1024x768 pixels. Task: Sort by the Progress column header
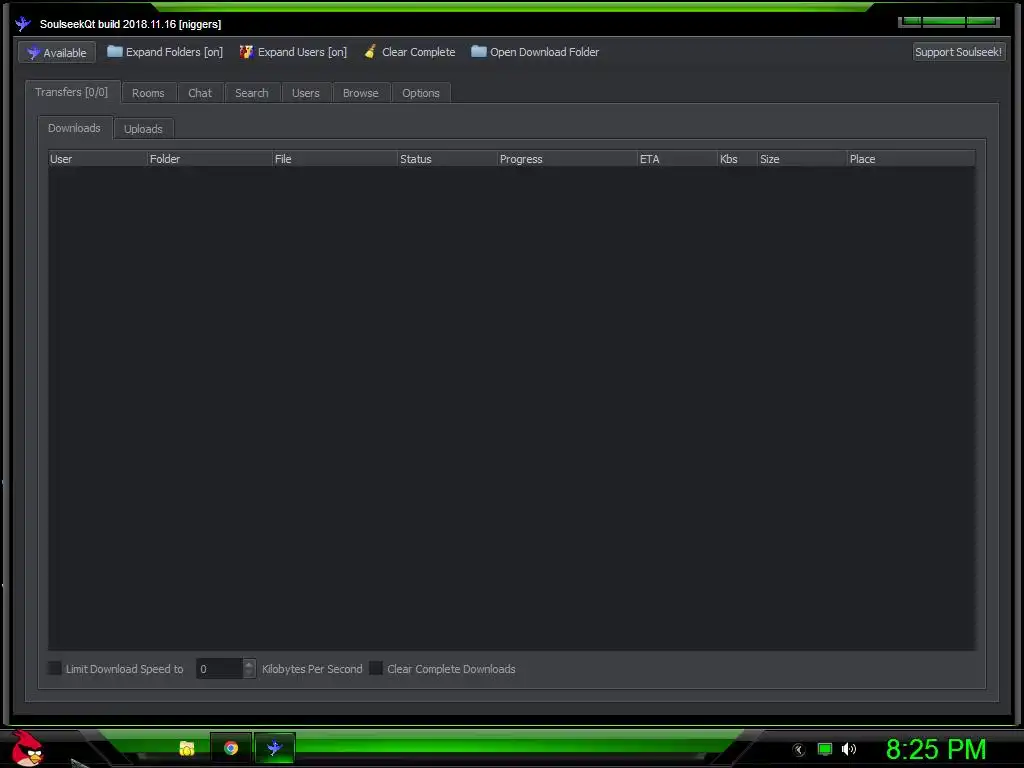pos(568,159)
